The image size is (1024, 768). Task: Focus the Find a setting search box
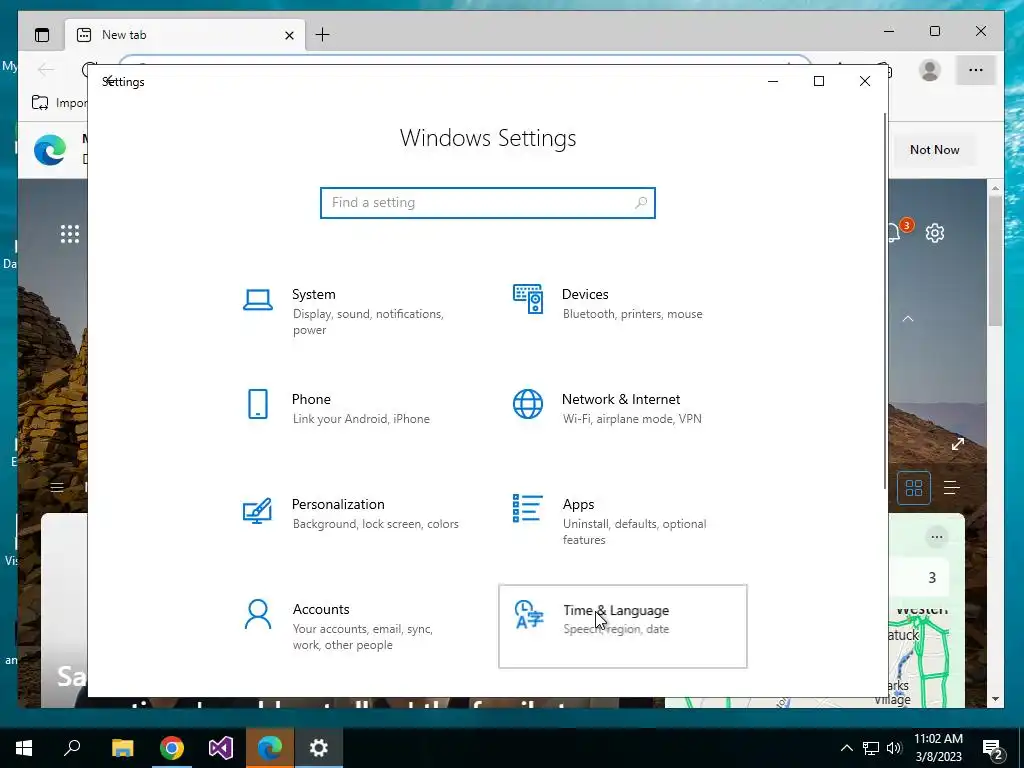488,202
